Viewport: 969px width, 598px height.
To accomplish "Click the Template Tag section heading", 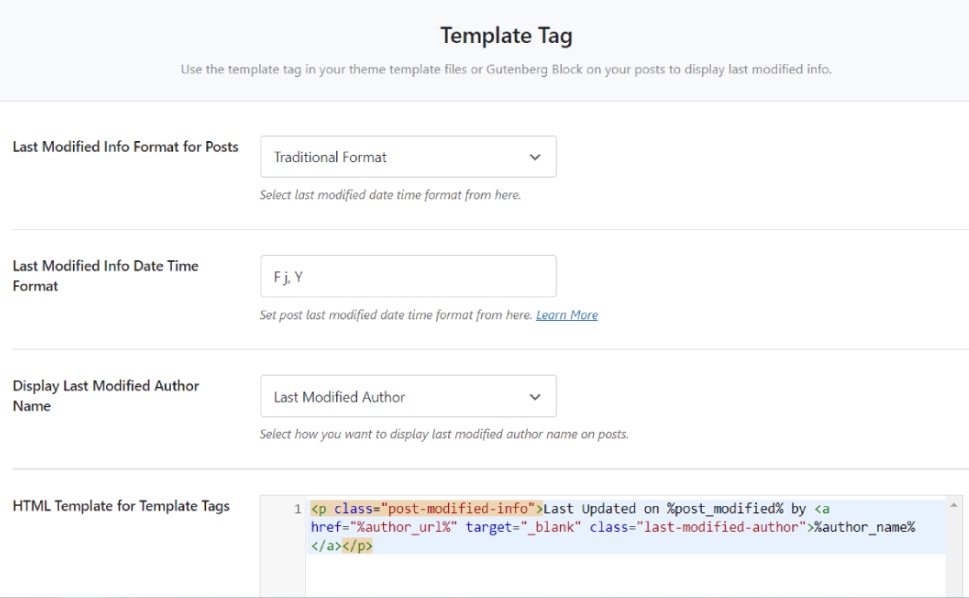I will pos(506,36).
